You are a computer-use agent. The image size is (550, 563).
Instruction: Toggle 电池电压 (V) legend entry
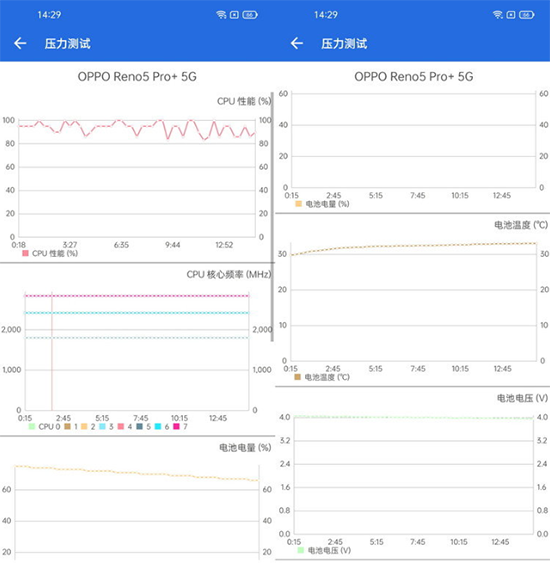coord(324,550)
